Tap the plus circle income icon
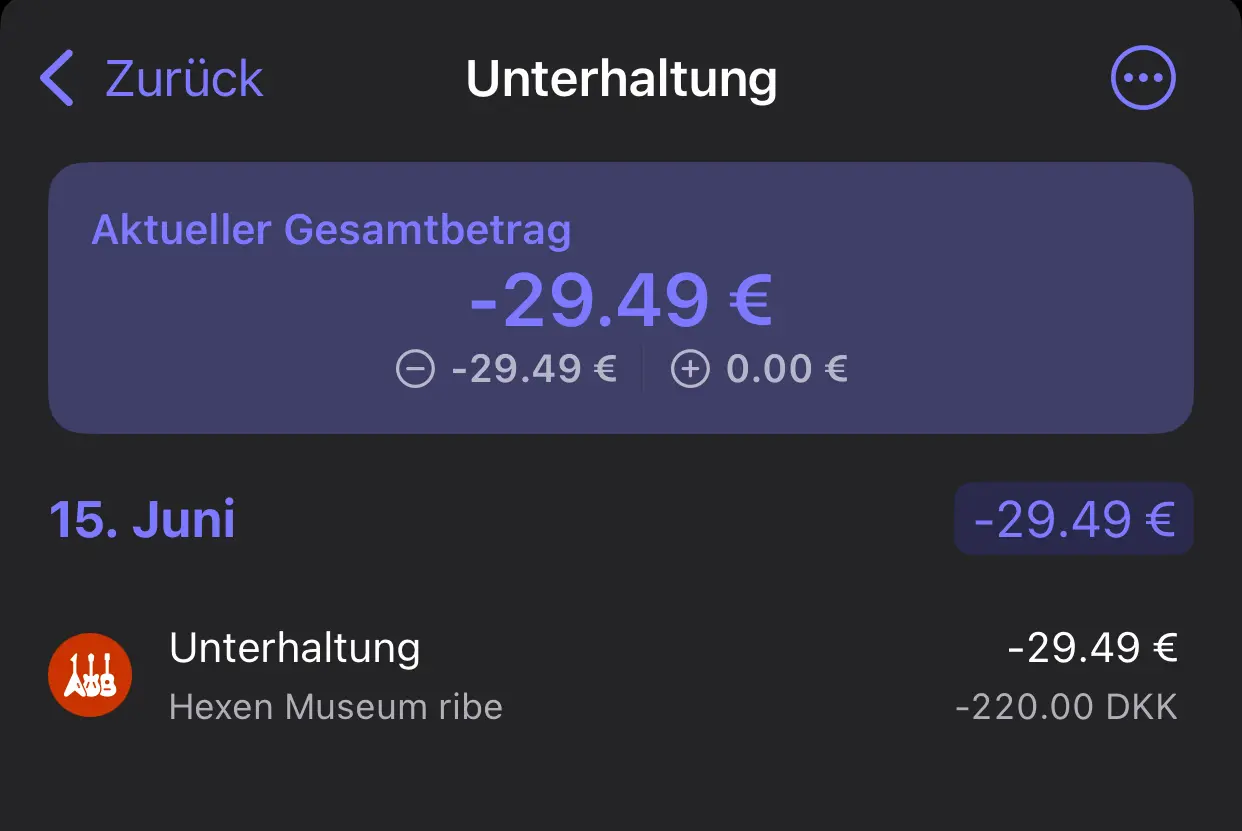The image size is (1242, 831). click(690, 370)
